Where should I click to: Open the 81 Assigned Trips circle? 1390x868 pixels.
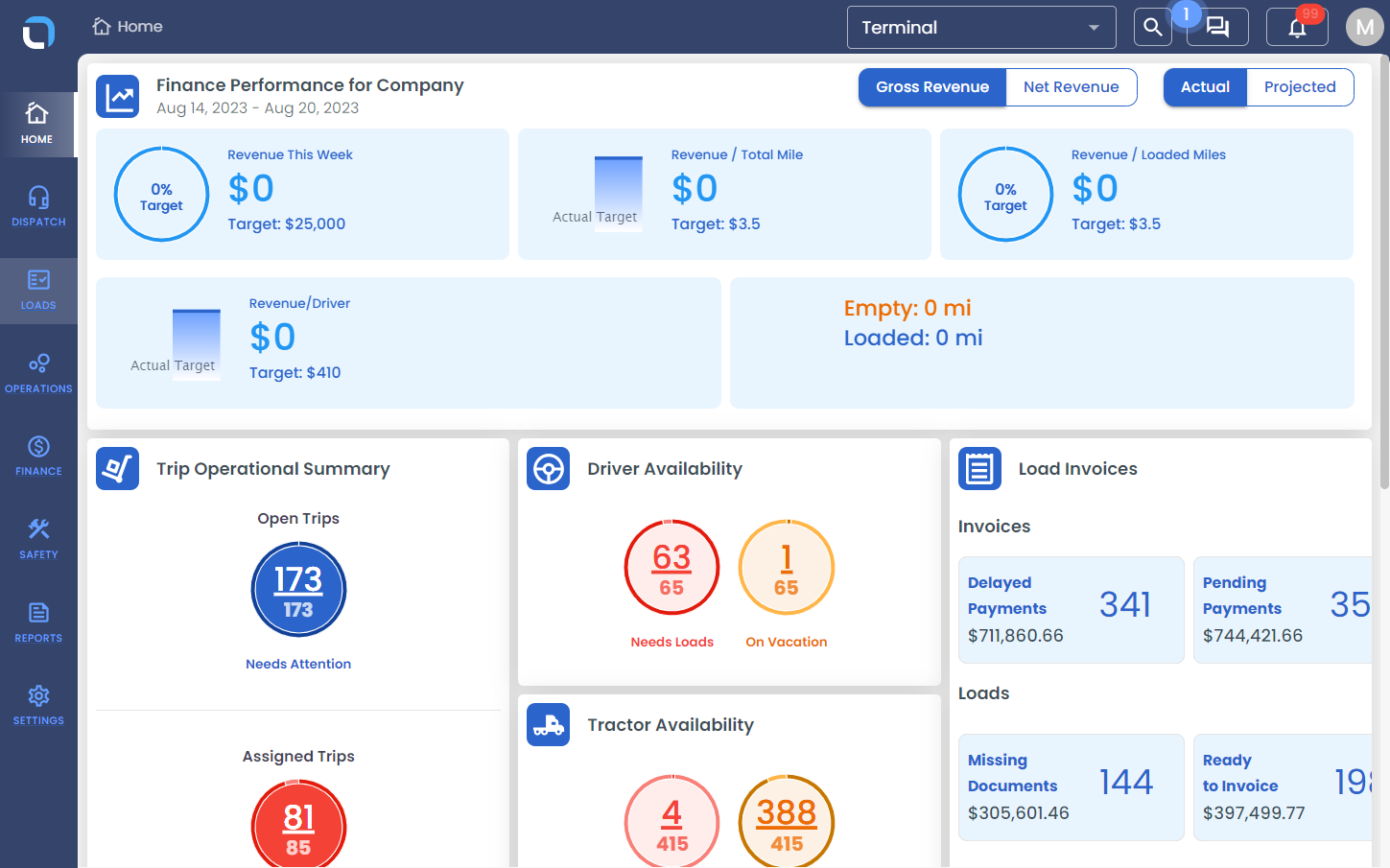point(298,824)
